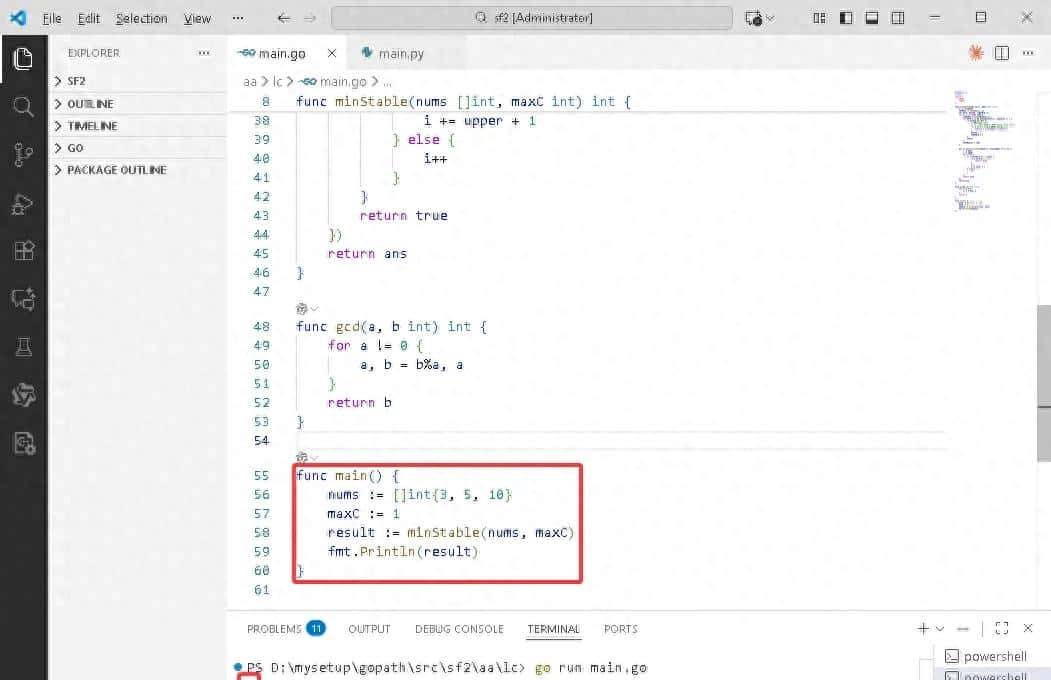Image resolution: width=1051 pixels, height=680 pixels.
Task: Switch to the main.py editor tab
Action: tap(400, 53)
